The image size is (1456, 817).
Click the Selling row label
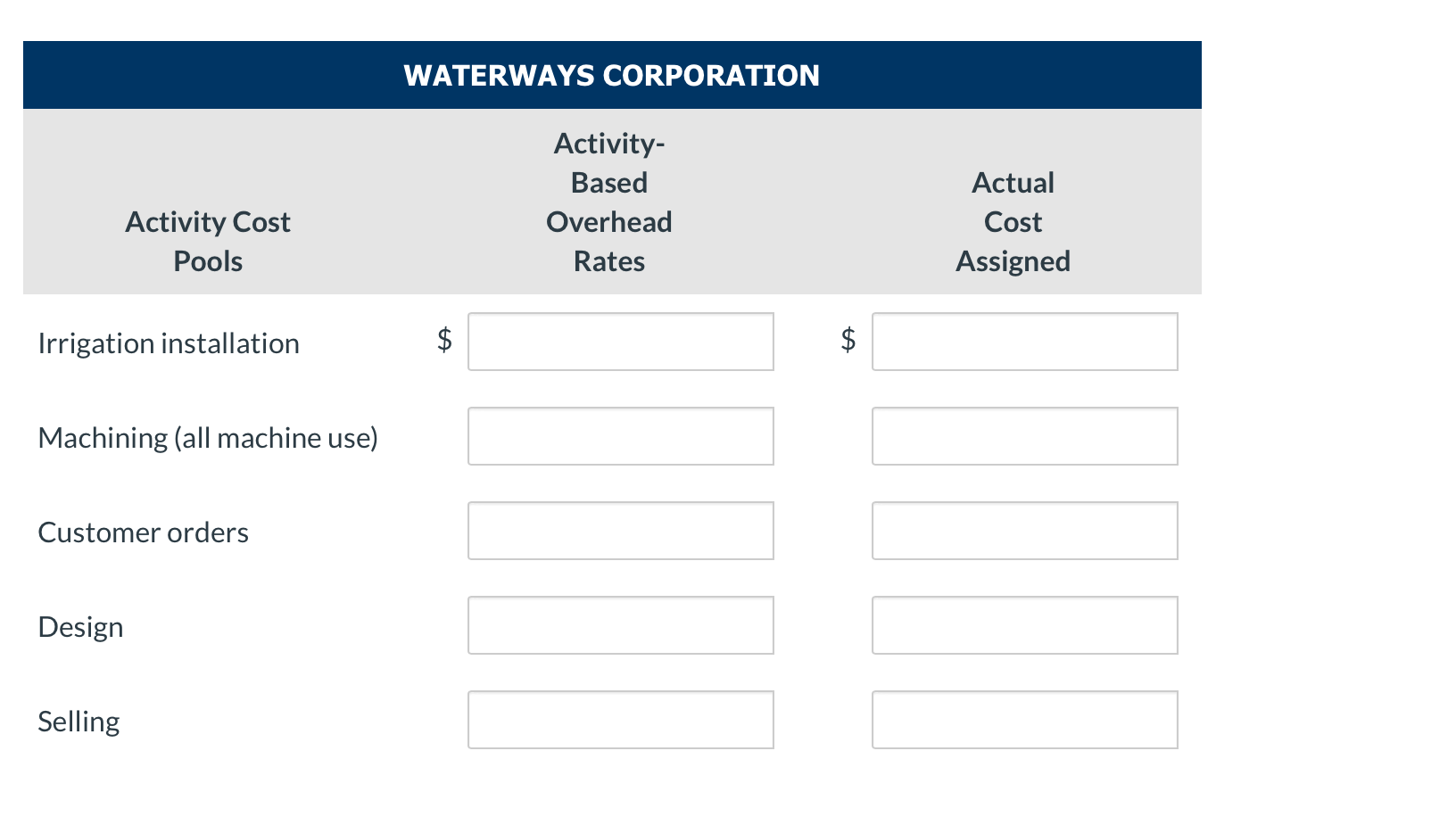click(x=79, y=721)
